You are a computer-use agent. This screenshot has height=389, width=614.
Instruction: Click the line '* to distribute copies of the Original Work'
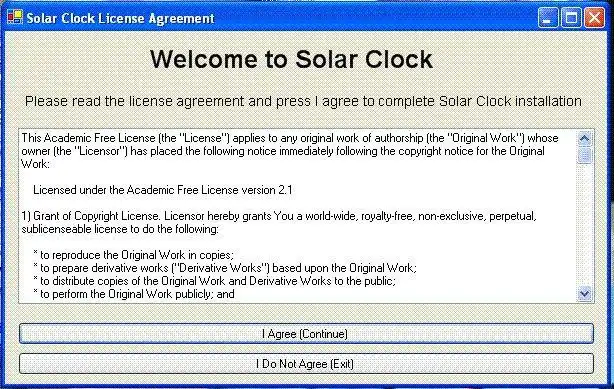[x=214, y=281]
